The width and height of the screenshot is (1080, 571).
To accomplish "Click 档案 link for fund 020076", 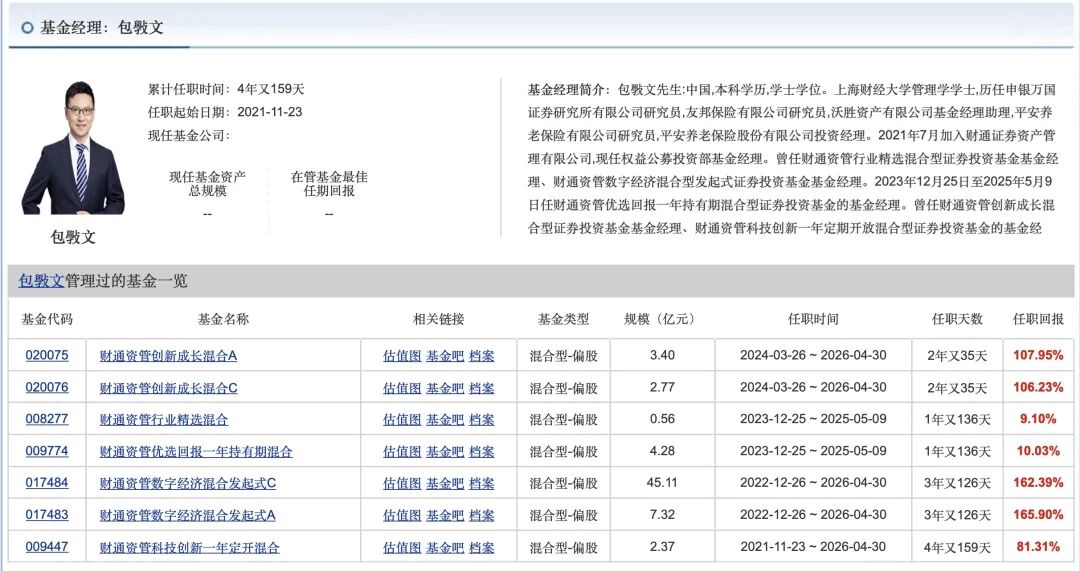I will point(481,388).
